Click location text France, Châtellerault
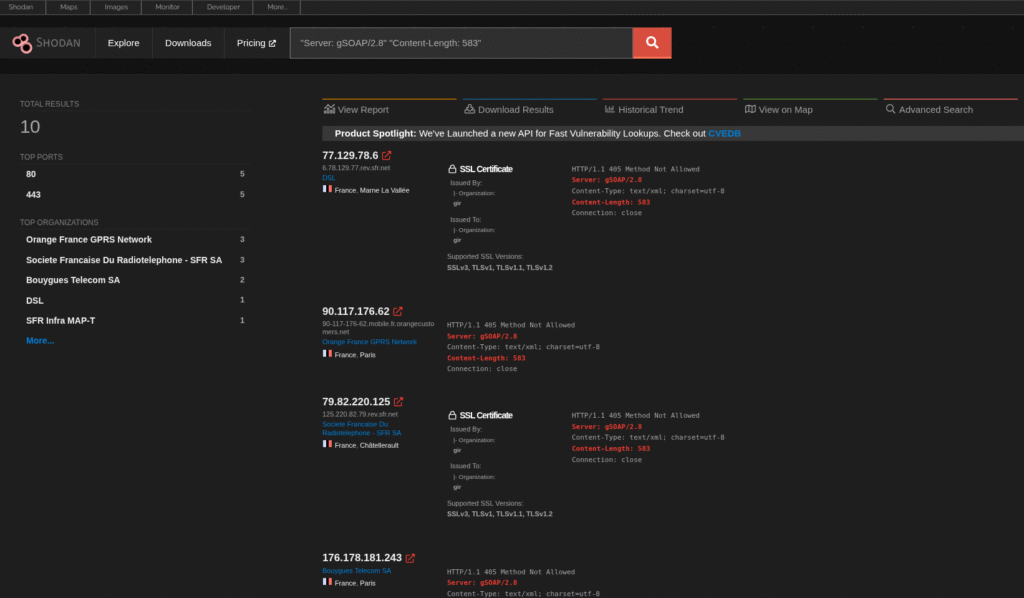The width and height of the screenshot is (1024, 598). [x=366, y=445]
